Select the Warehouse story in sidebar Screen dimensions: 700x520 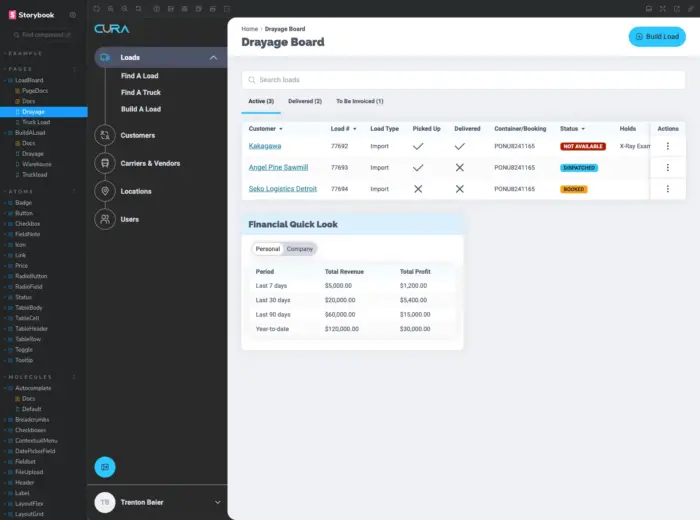37,164
